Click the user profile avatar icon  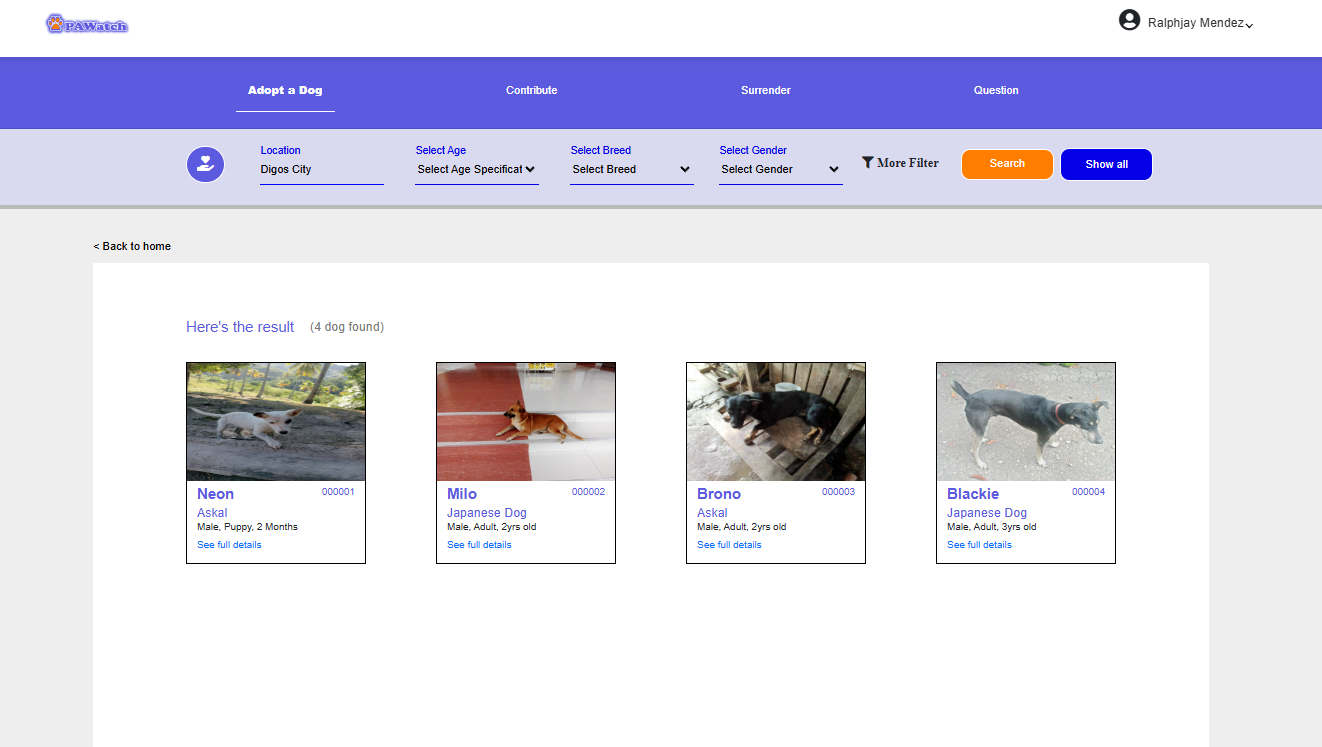1129,20
